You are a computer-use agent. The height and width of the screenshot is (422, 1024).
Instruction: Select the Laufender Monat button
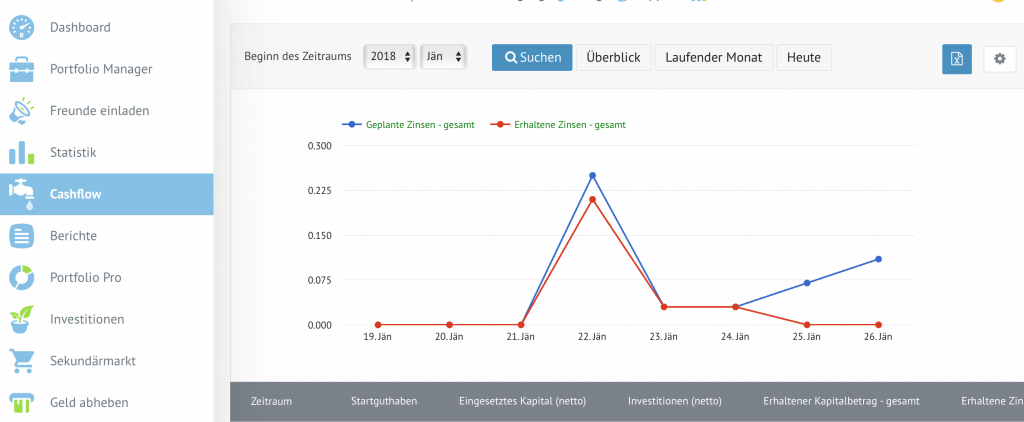click(x=714, y=57)
